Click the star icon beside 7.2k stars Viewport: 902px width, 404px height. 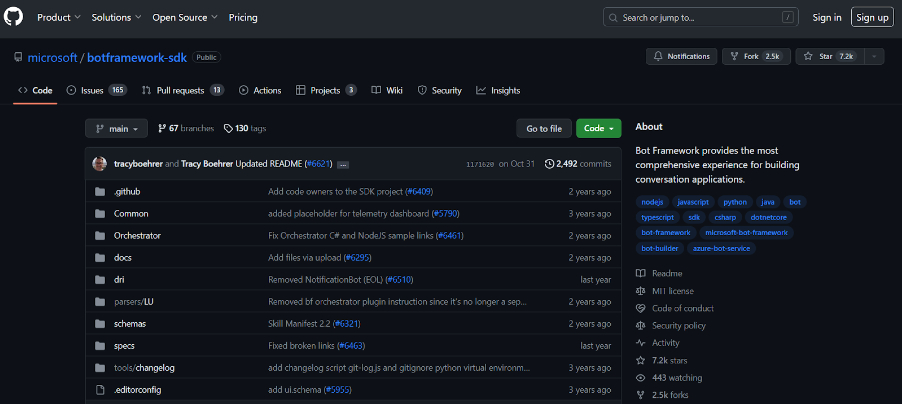coord(640,361)
